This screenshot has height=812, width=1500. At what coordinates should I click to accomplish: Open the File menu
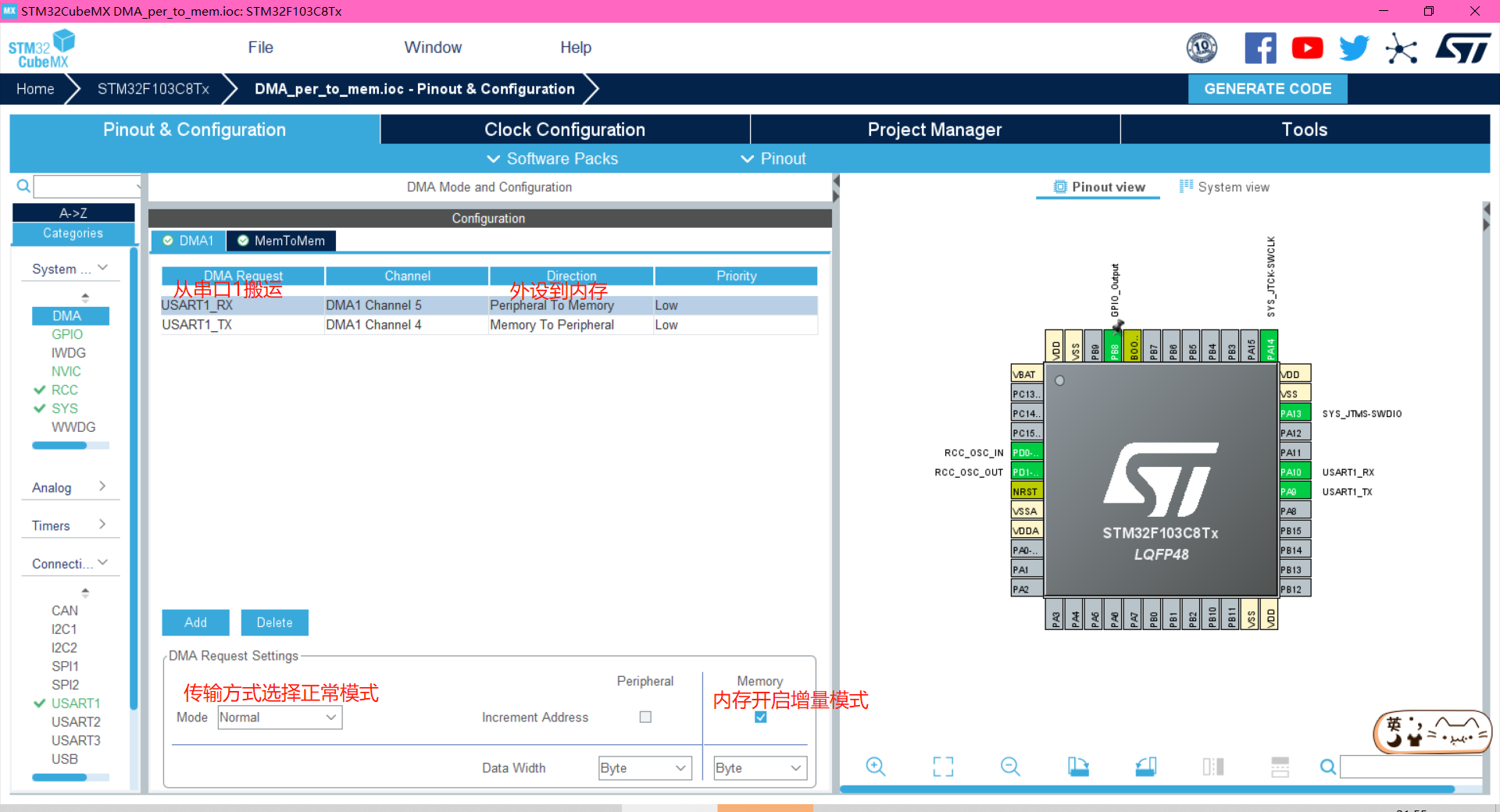click(x=260, y=48)
